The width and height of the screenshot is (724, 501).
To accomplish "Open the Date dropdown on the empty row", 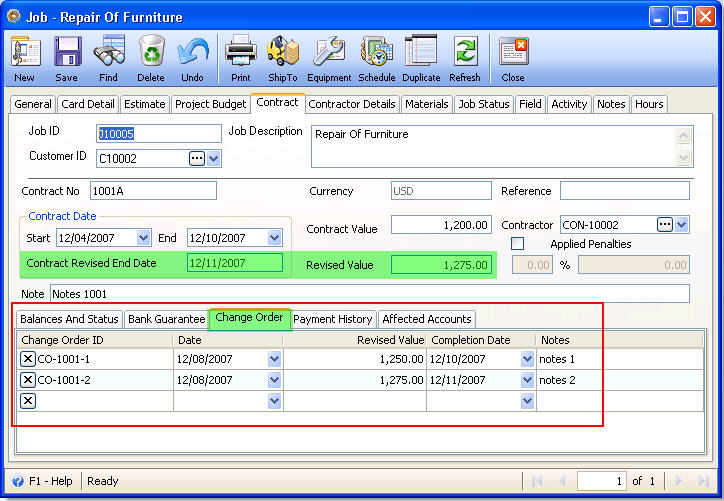I will pyautogui.click(x=274, y=401).
